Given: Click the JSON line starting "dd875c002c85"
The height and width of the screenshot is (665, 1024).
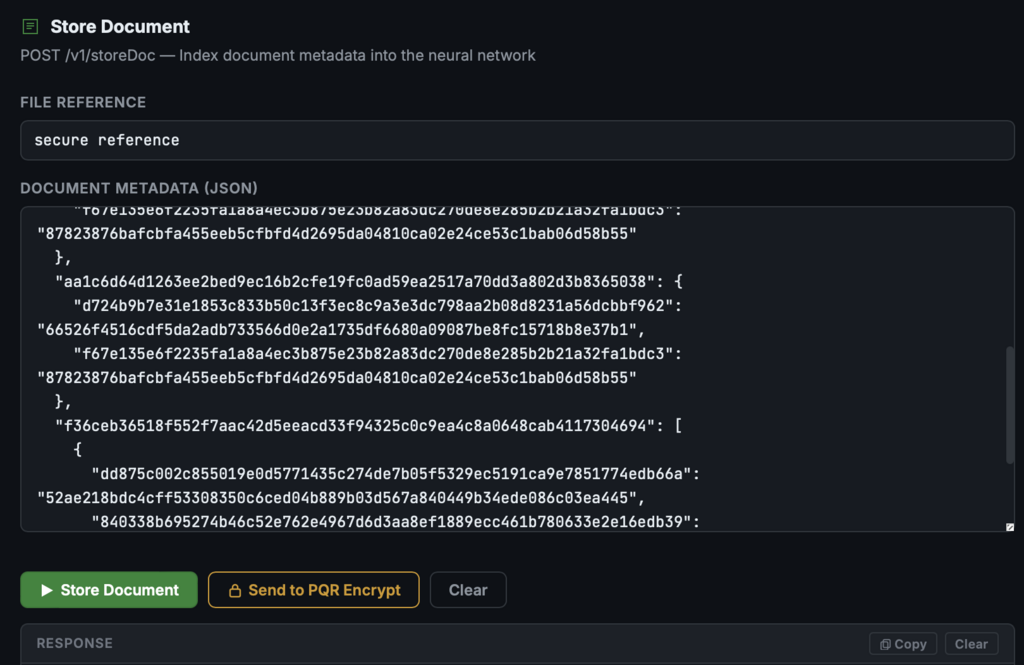Looking at the screenshot, I should tap(396, 474).
